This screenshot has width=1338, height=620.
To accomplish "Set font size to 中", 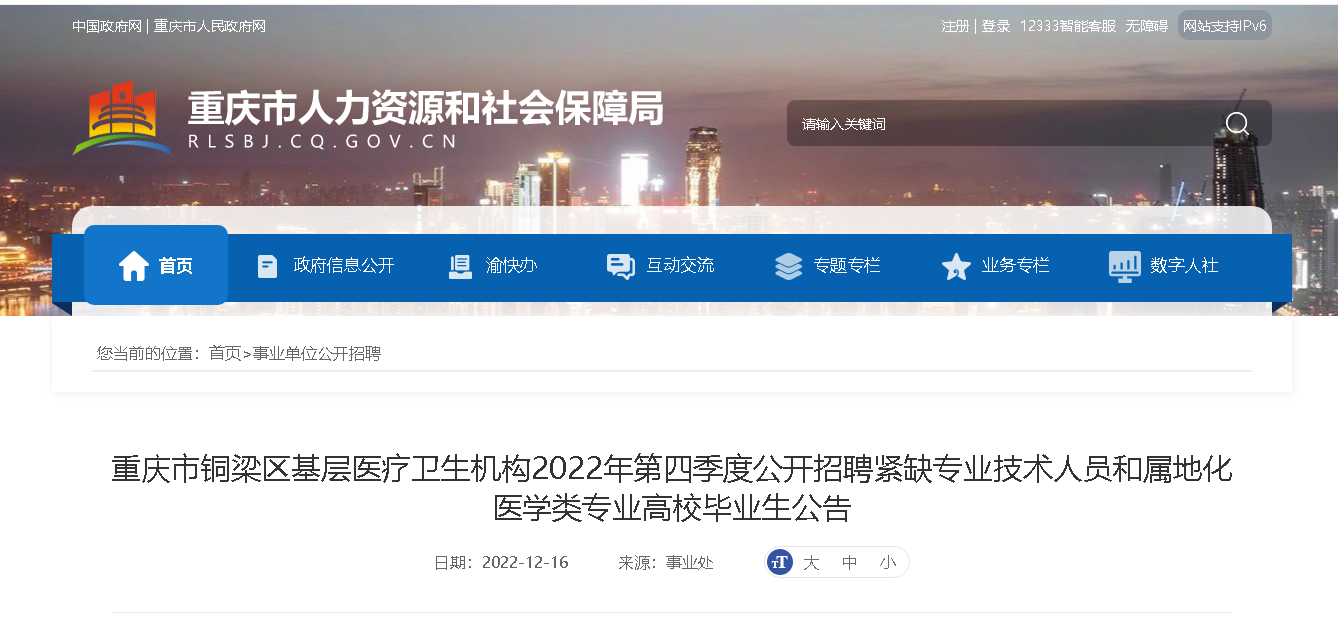I will 850,563.
